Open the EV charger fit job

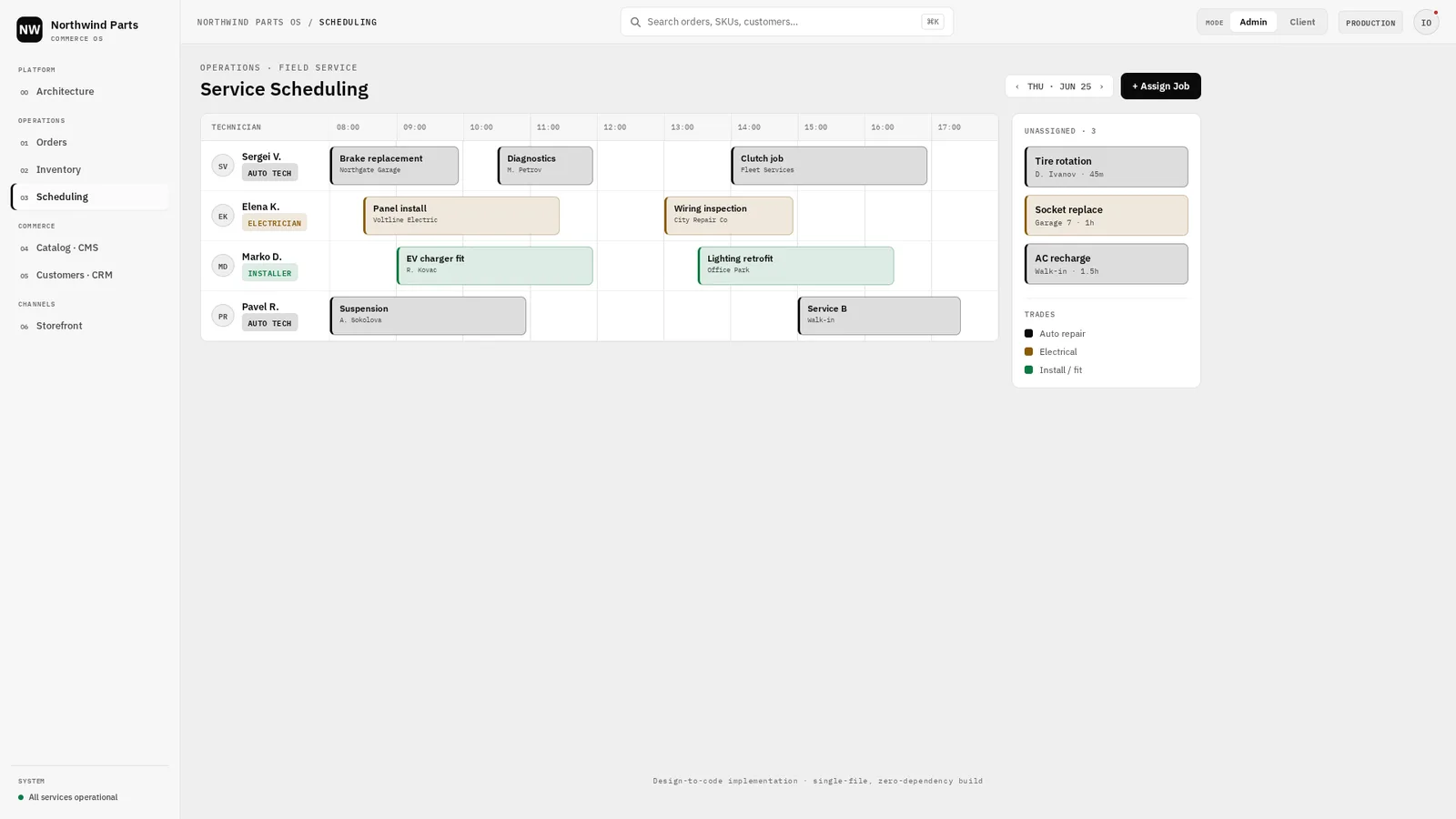495,266
